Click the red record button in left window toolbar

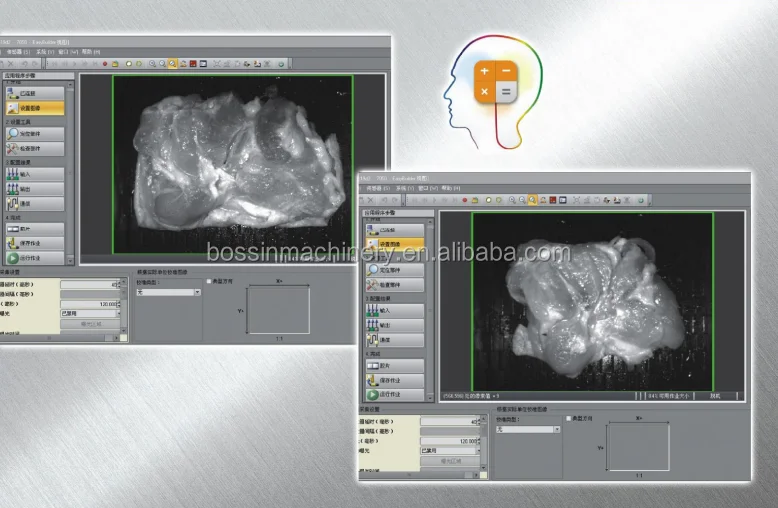[105, 63]
